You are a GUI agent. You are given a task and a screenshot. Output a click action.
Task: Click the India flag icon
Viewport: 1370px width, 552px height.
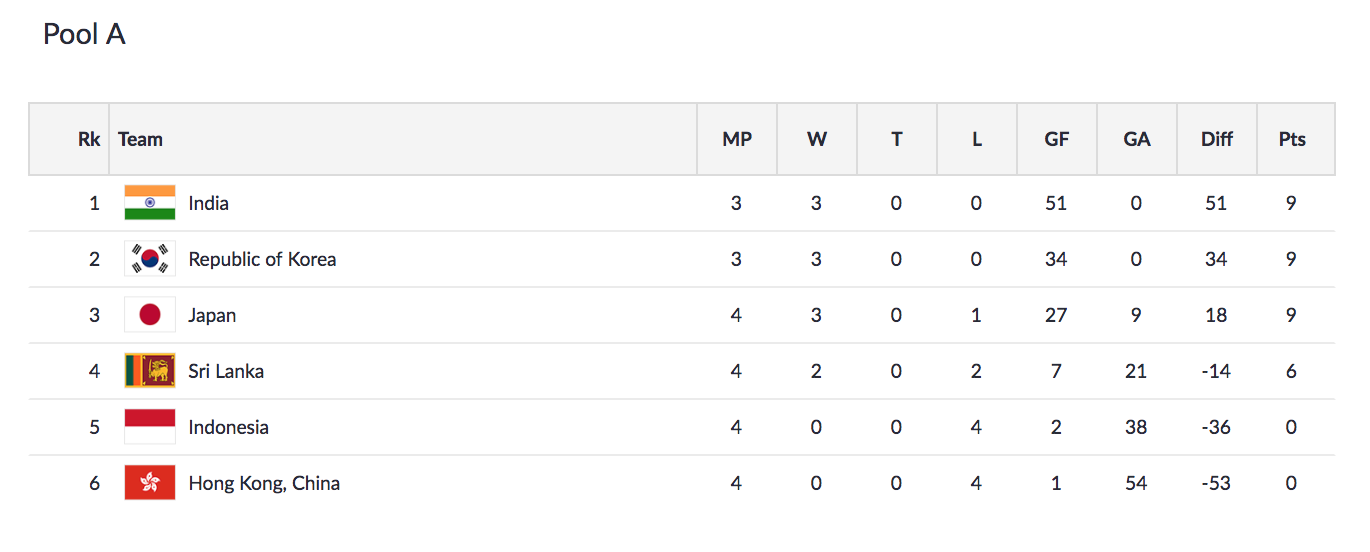click(150, 203)
